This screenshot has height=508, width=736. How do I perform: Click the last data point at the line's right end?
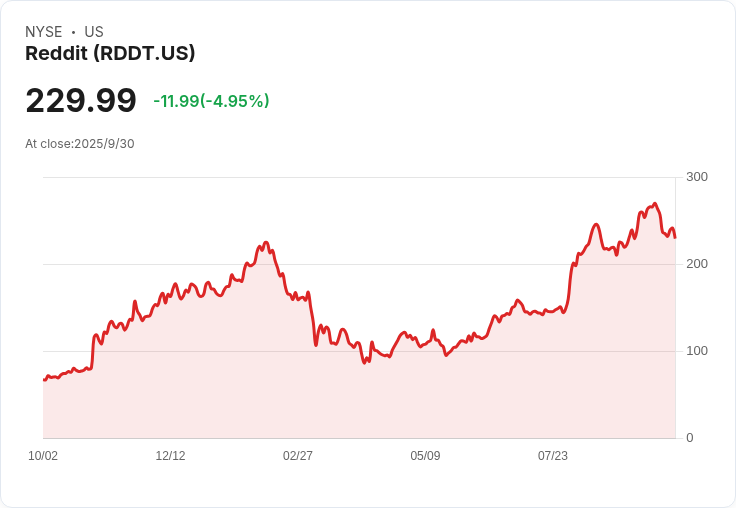(675, 237)
